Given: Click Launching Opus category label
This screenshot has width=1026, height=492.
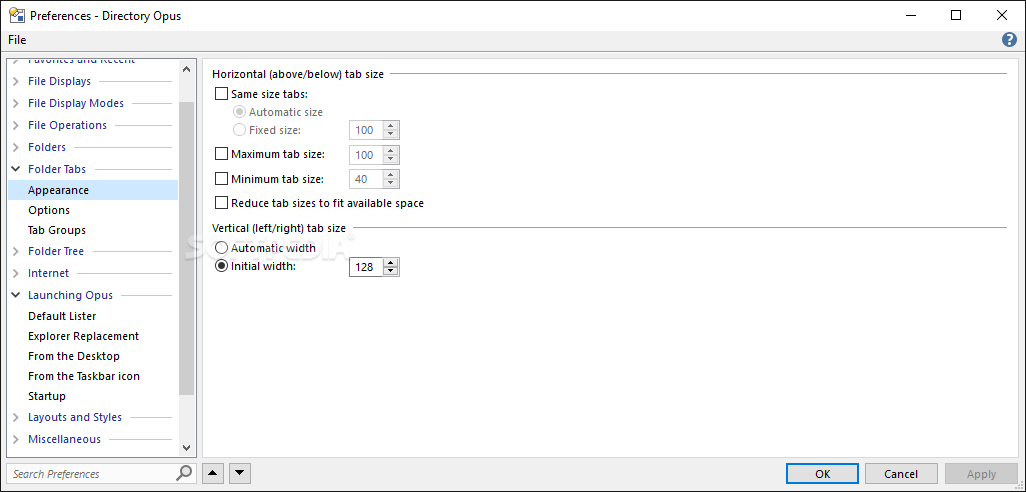Looking at the screenshot, I should pyautogui.click(x=71, y=295).
